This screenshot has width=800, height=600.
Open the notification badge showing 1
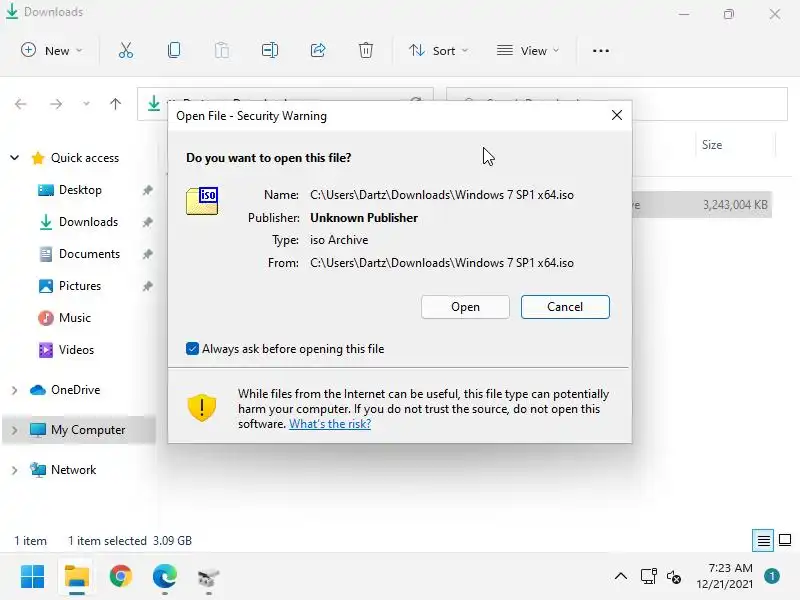(x=772, y=576)
